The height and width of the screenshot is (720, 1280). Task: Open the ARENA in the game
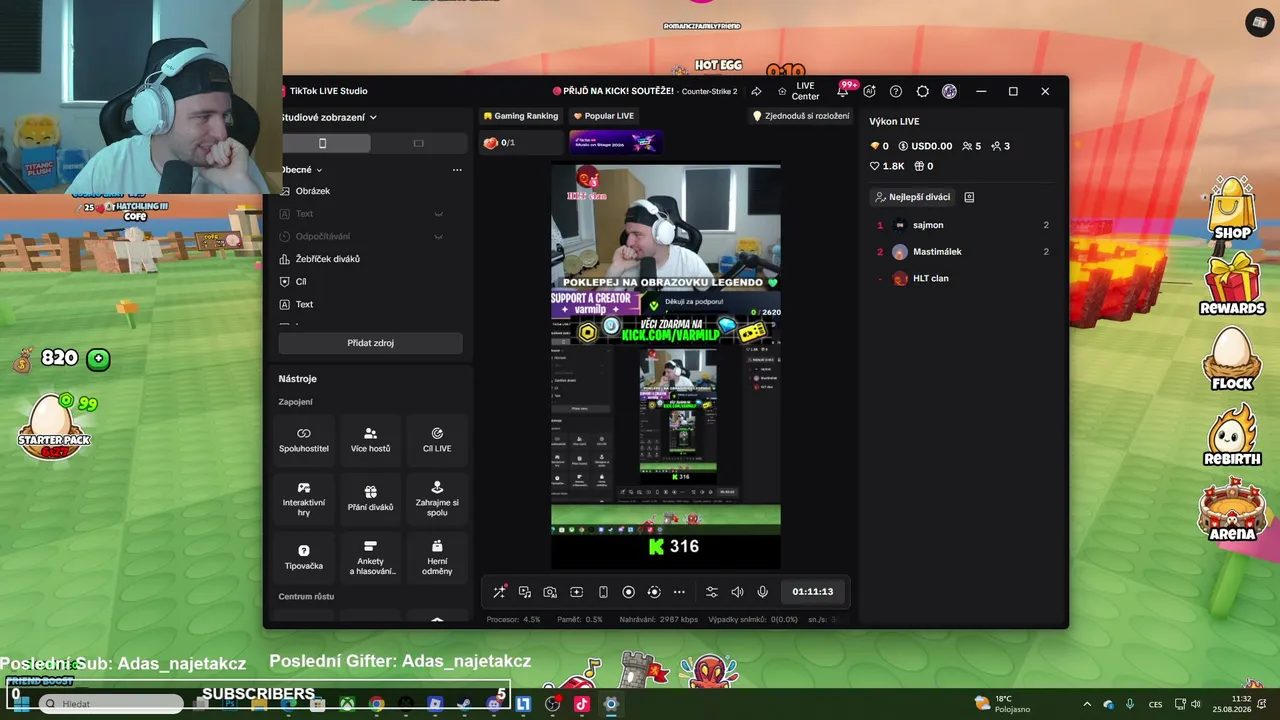point(1232,510)
